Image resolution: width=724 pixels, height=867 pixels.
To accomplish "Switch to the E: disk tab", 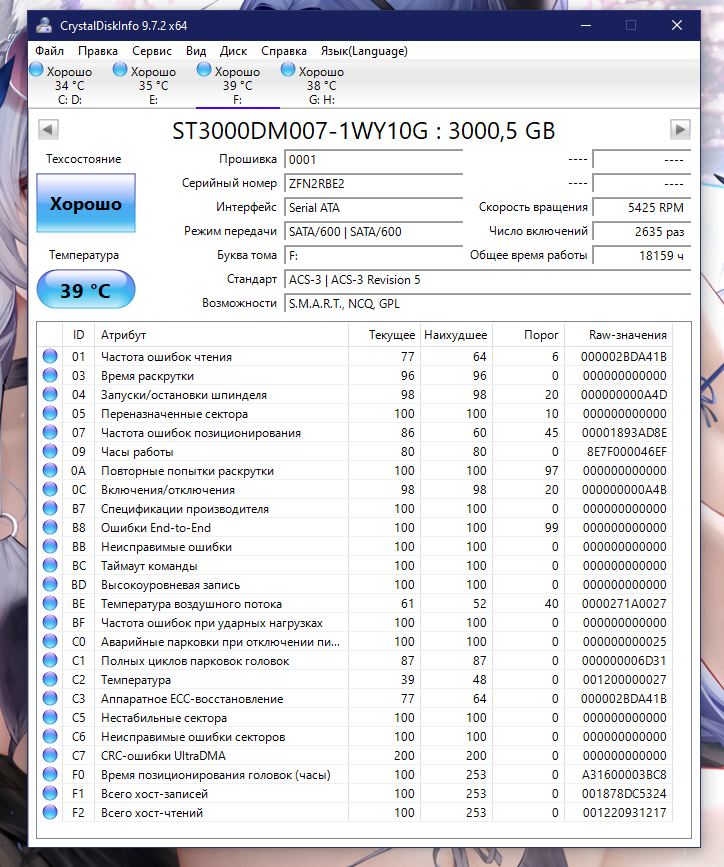I will pyautogui.click(x=153, y=85).
